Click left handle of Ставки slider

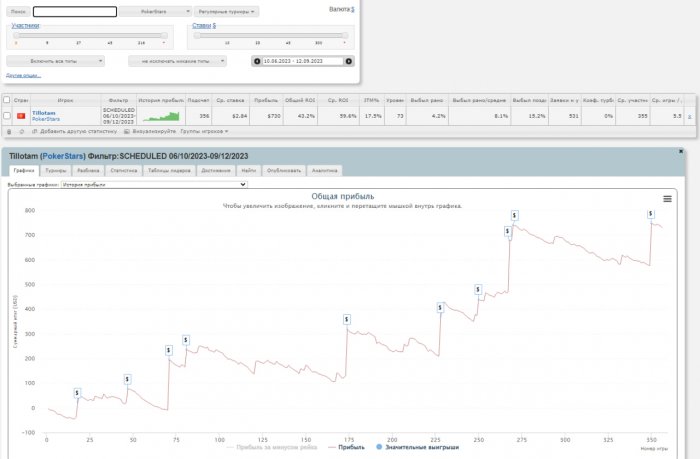[x=197, y=35]
